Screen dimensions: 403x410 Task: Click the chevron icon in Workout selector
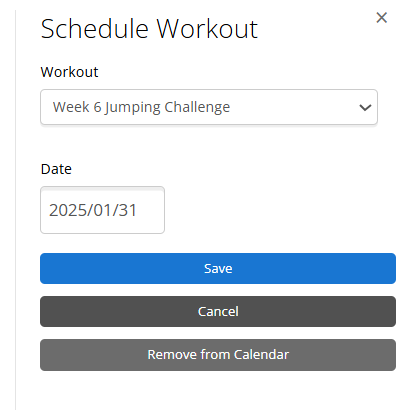pos(365,107)
